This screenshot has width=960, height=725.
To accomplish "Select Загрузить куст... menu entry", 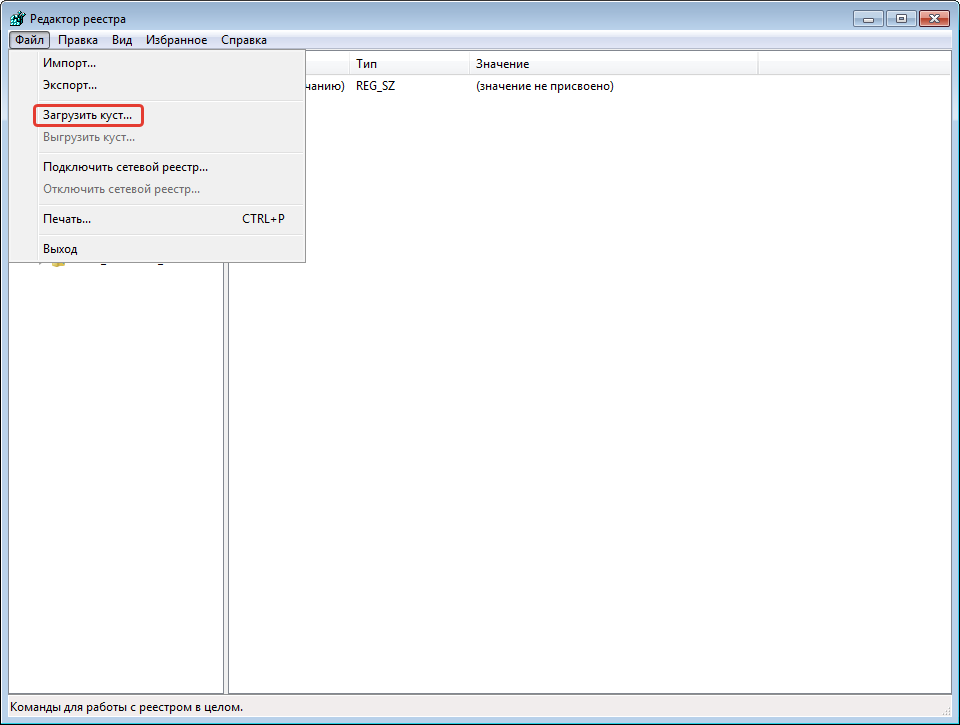I will point(88,115).
